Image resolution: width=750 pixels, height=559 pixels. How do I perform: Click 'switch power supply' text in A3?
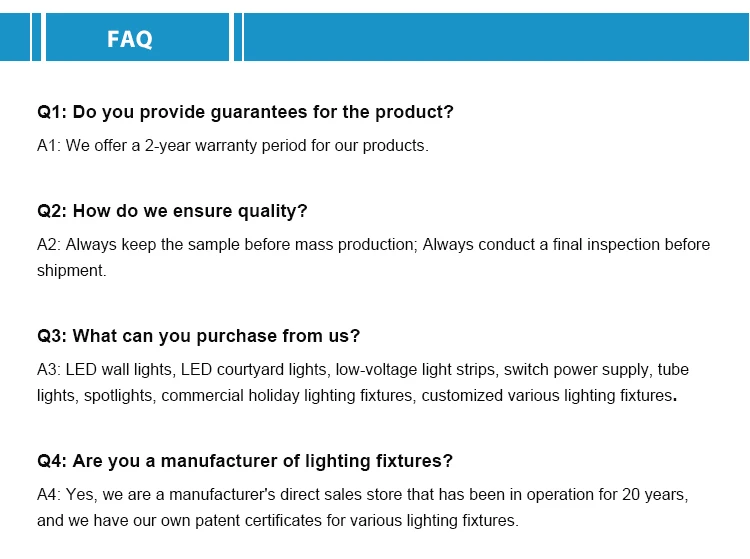click(576, 370)
